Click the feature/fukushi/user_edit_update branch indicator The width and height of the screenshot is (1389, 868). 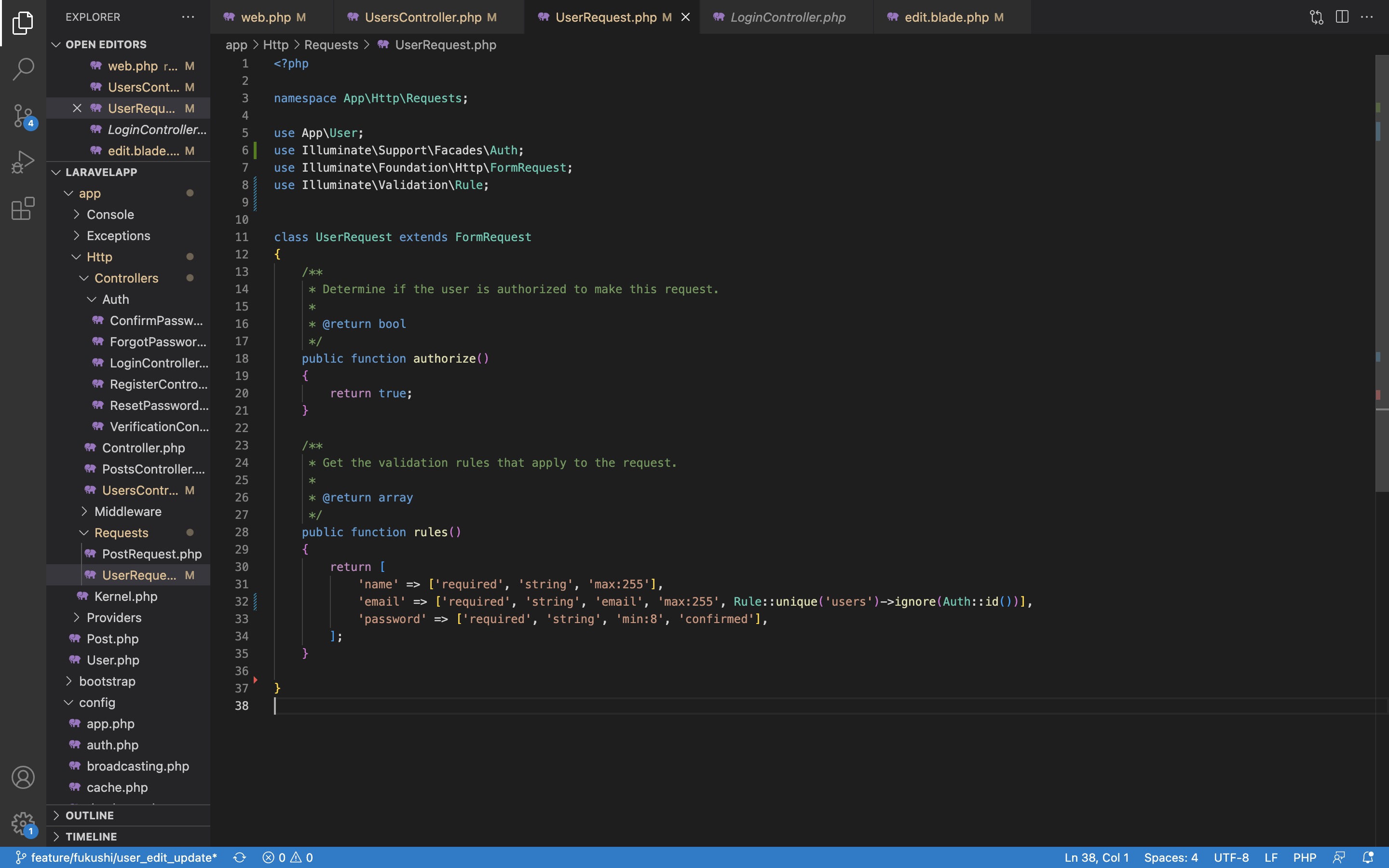pos(114,857)
